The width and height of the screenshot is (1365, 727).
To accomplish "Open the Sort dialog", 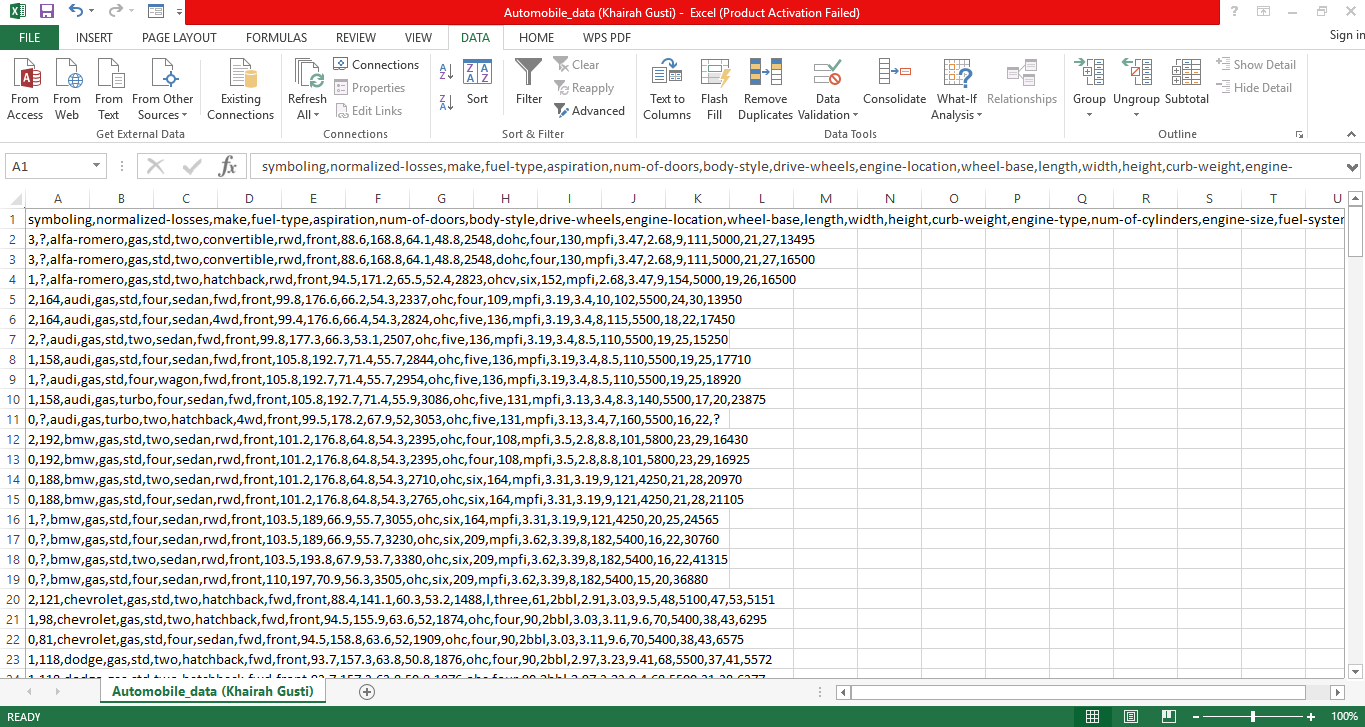I will point(477,83).
